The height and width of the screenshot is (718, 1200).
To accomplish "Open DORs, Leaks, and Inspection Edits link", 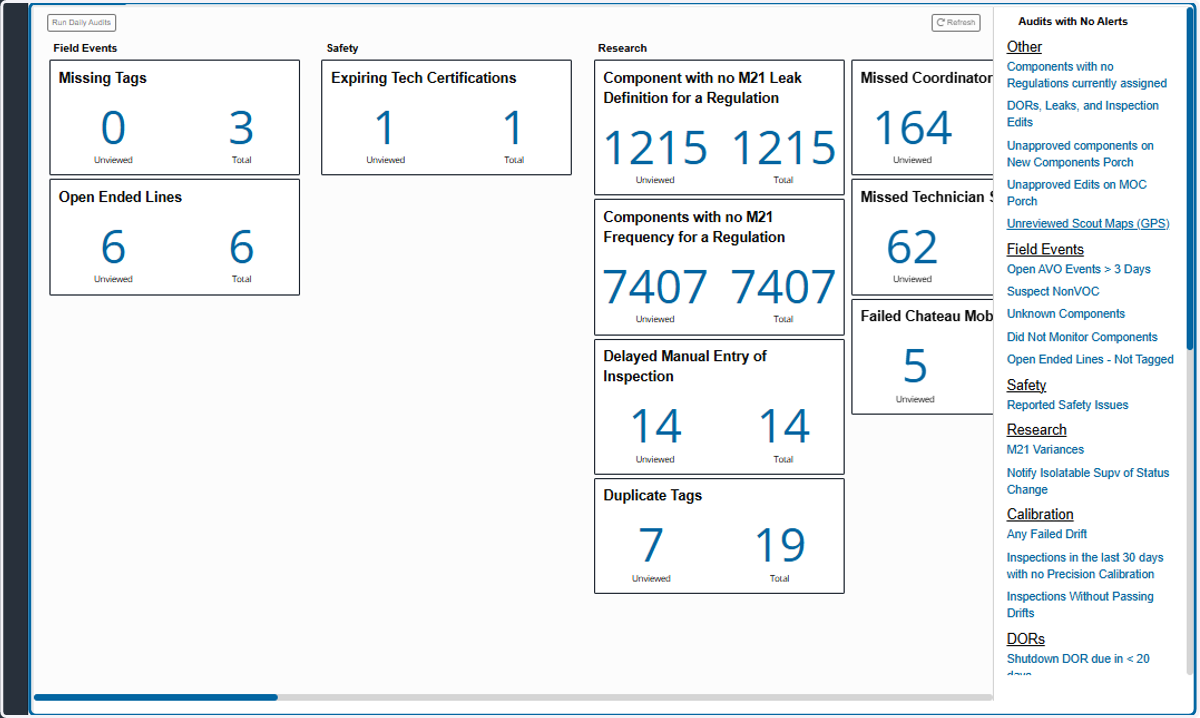I will click(x=1083, y=114).
